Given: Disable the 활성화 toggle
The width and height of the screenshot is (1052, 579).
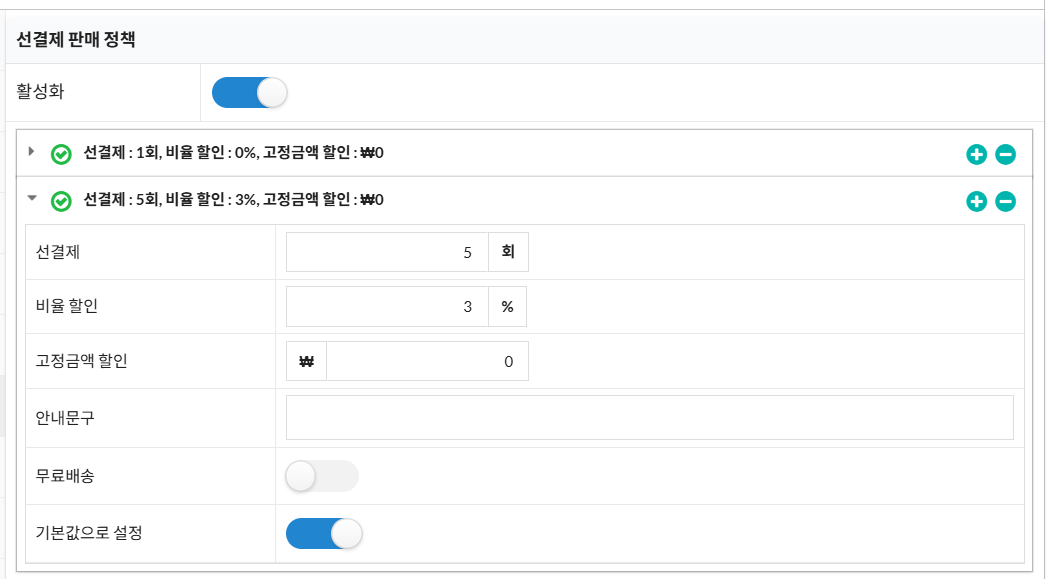Looking at the screenshot, I should click(250, 93).
